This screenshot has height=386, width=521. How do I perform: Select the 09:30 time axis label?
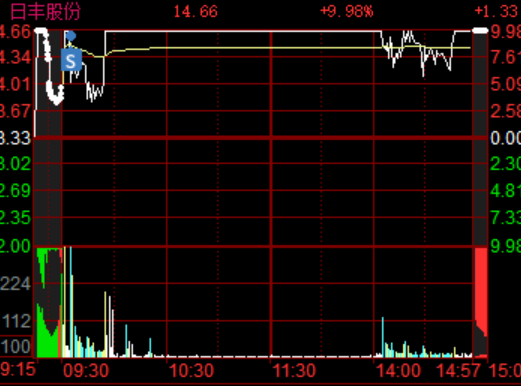click(86, 371)
